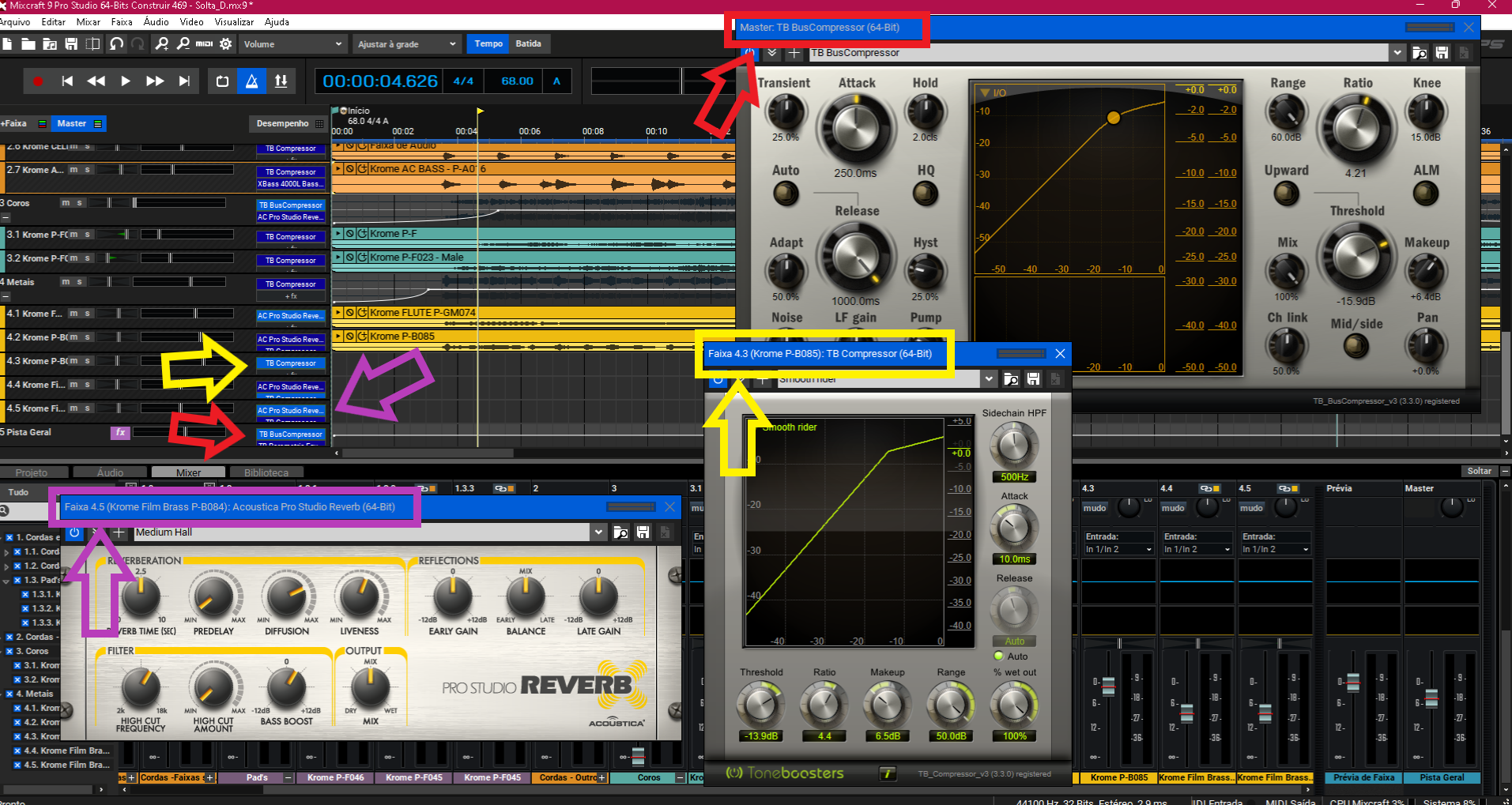Browse TB Compressor presets with folder-search icon
The width and height of the screenshot is (1512, 805).
point(1011,379)
